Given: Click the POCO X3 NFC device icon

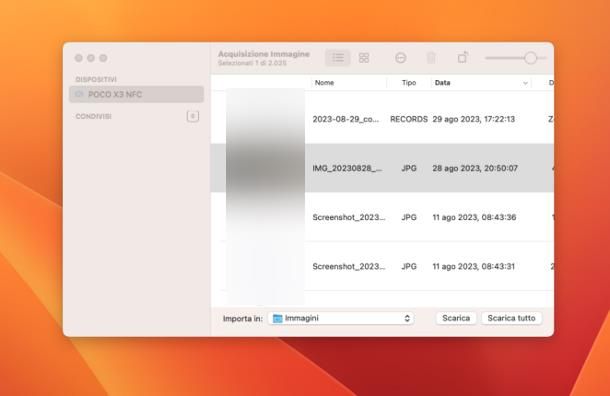Looking at the screenshot, I should click(x=79, y=94).
